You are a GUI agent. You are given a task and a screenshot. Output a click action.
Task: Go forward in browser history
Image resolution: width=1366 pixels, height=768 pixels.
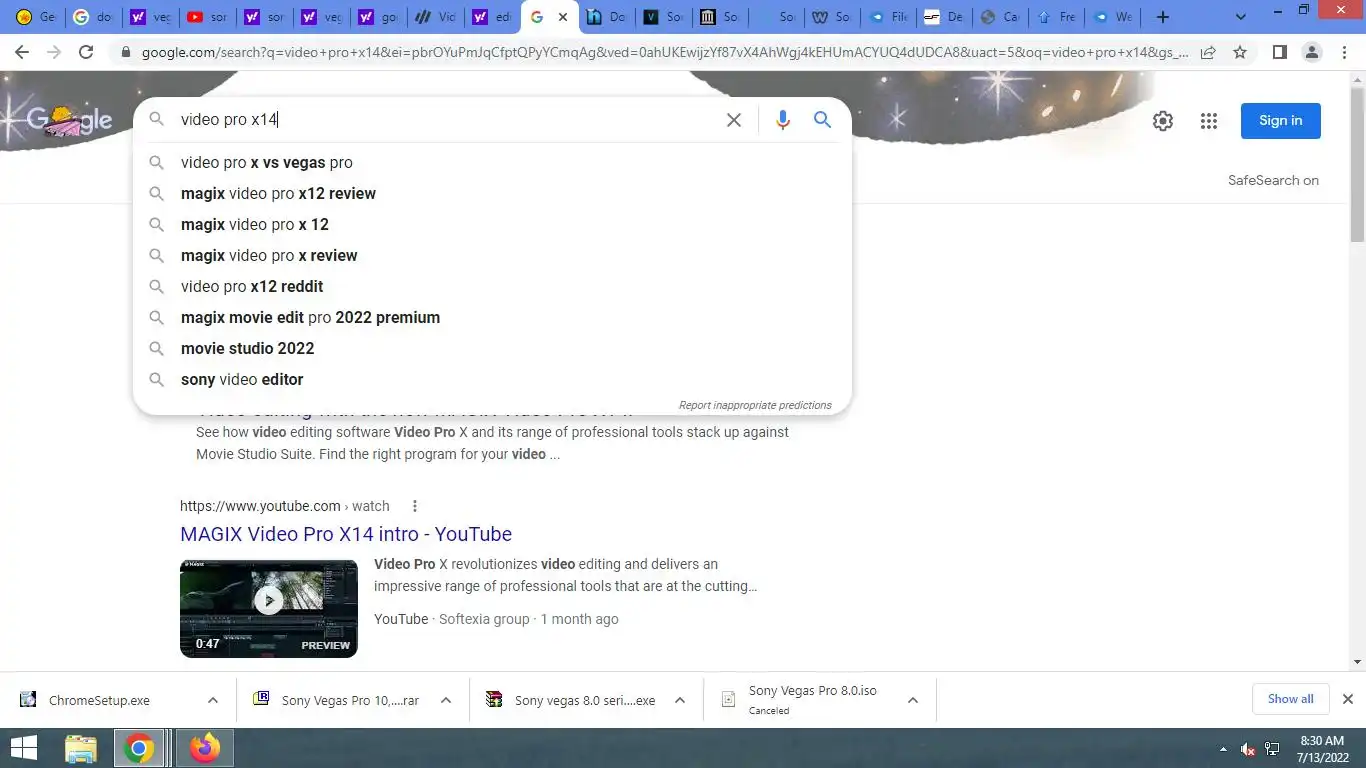click(x=54, y=52)
